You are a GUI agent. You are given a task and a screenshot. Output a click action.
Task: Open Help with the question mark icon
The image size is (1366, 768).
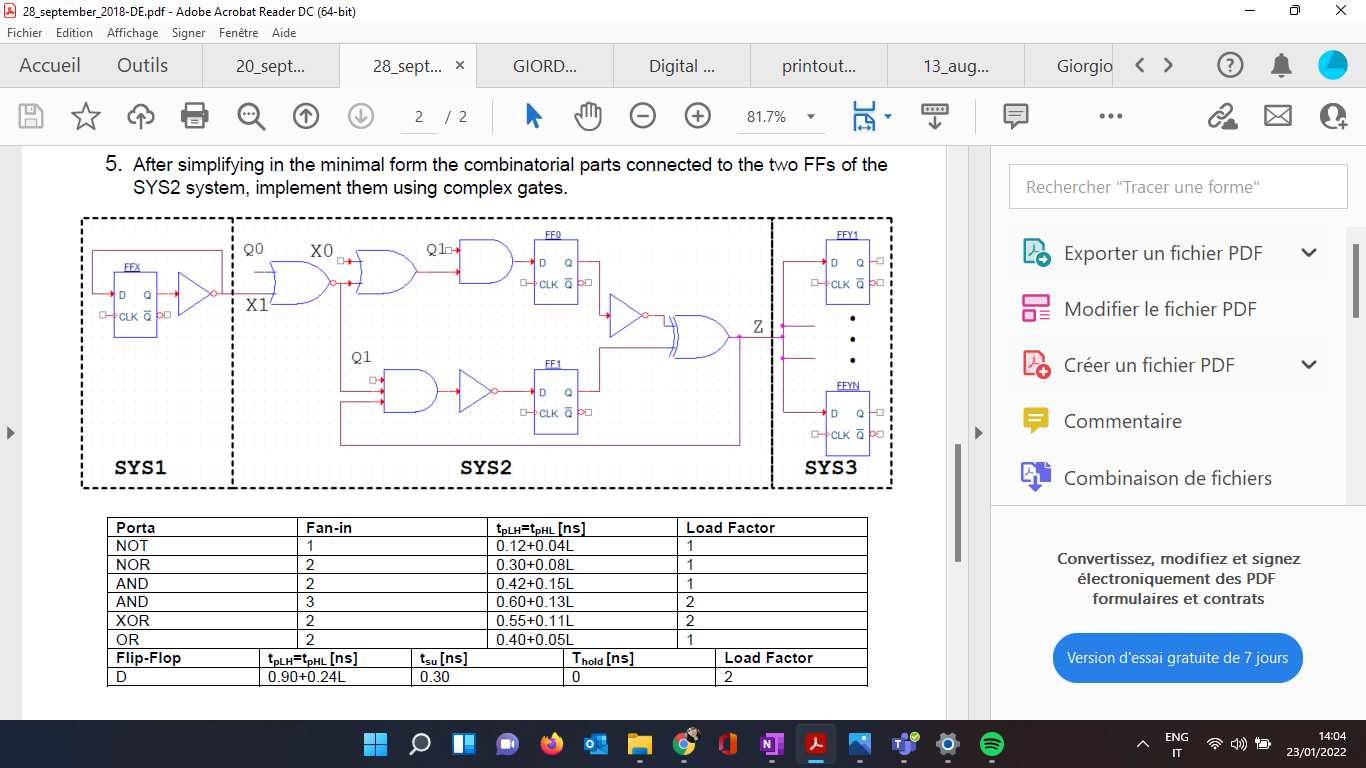(1230, 66)
